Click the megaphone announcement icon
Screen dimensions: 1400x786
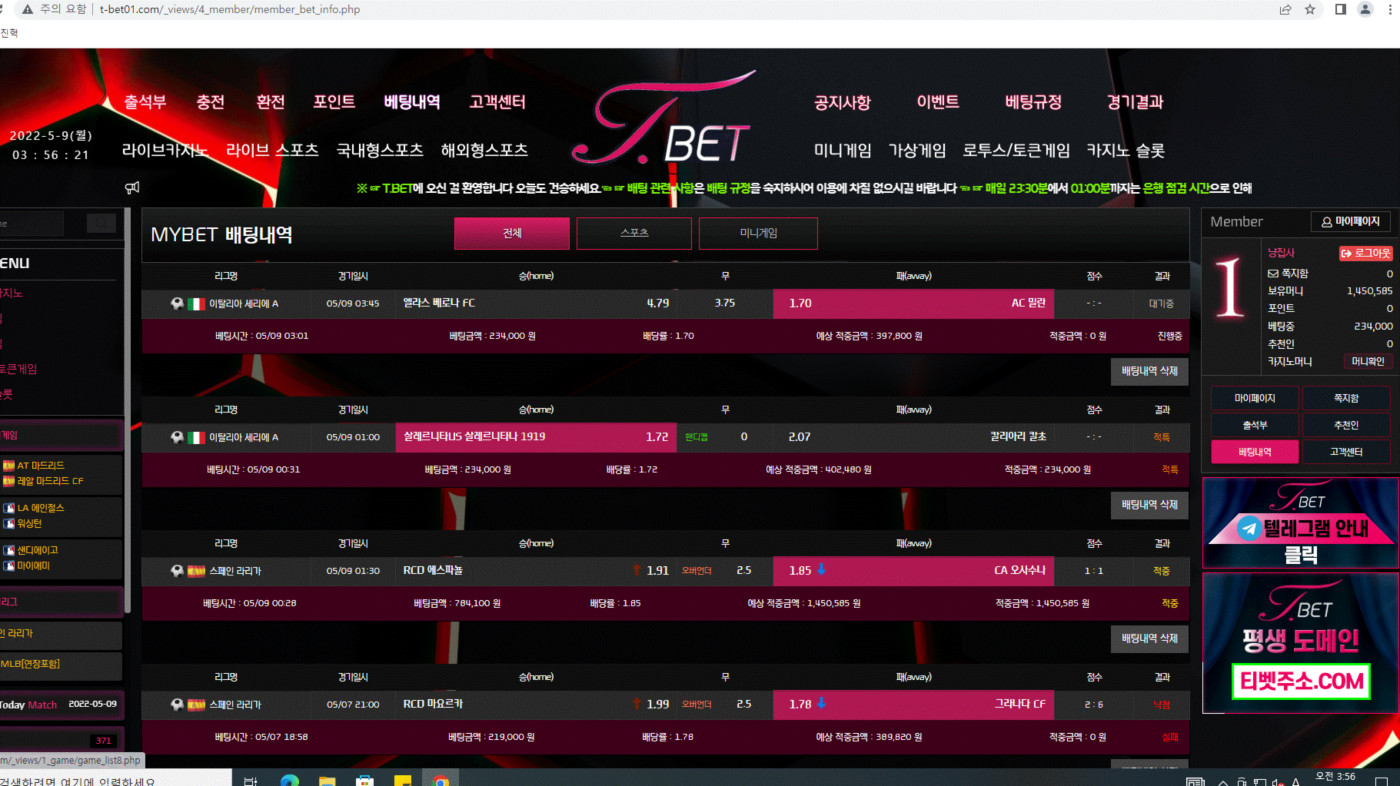(132, 187)
